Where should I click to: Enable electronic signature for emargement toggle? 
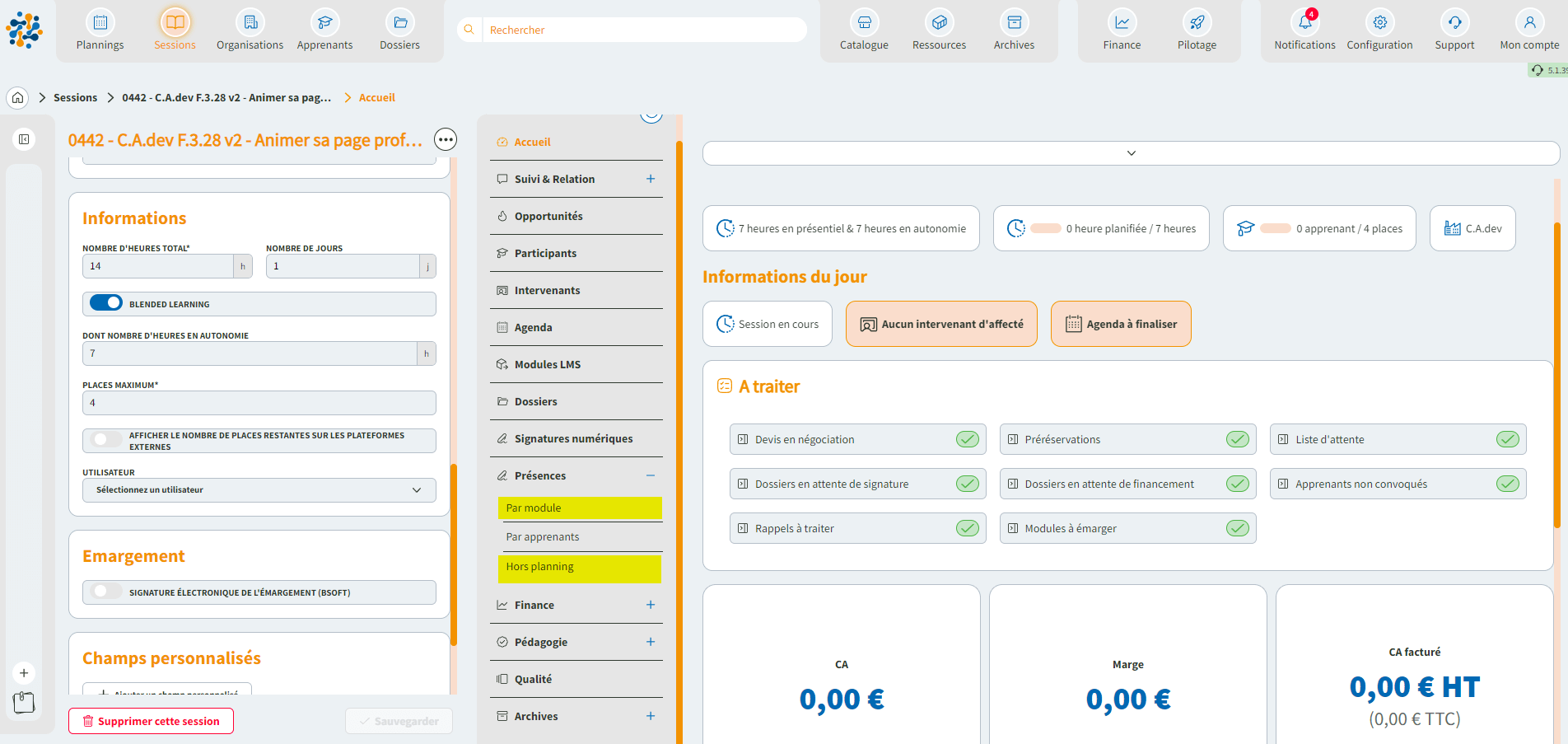tap(106, 592)
